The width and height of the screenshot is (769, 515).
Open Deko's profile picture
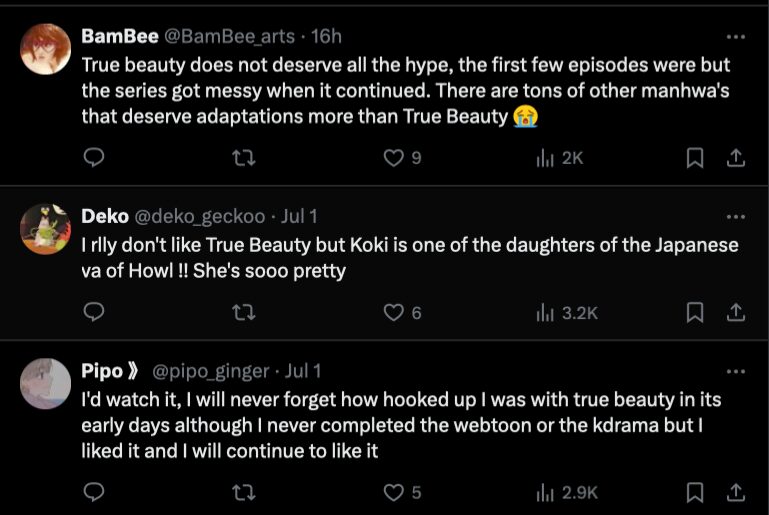46,228
